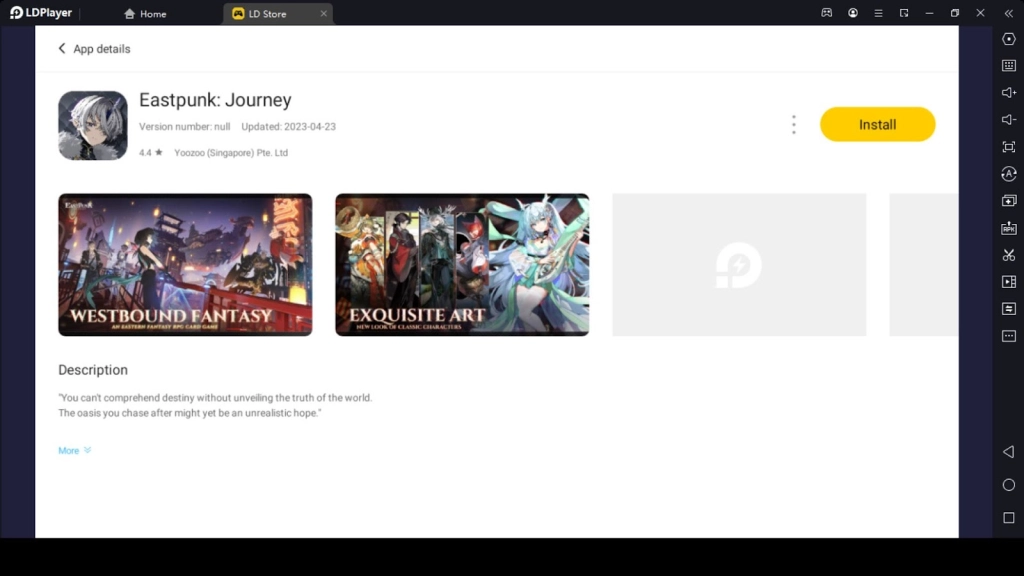Click the LDPlayer logo

pyautogui.click(x=38, y=13)
